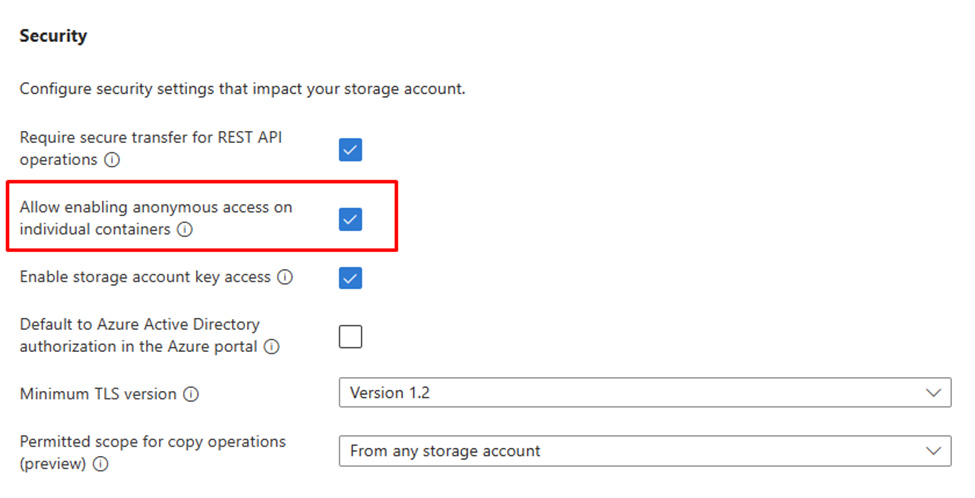Show info for Azure Active Directory authorization

tap(271, 347)
